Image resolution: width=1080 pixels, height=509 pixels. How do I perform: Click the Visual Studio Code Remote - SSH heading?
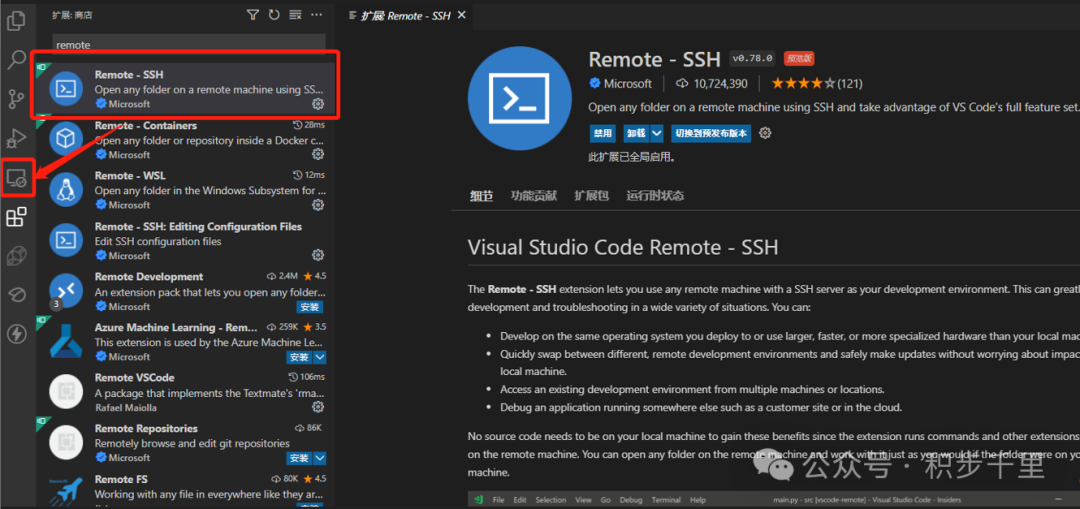click(x=623, y=247)
